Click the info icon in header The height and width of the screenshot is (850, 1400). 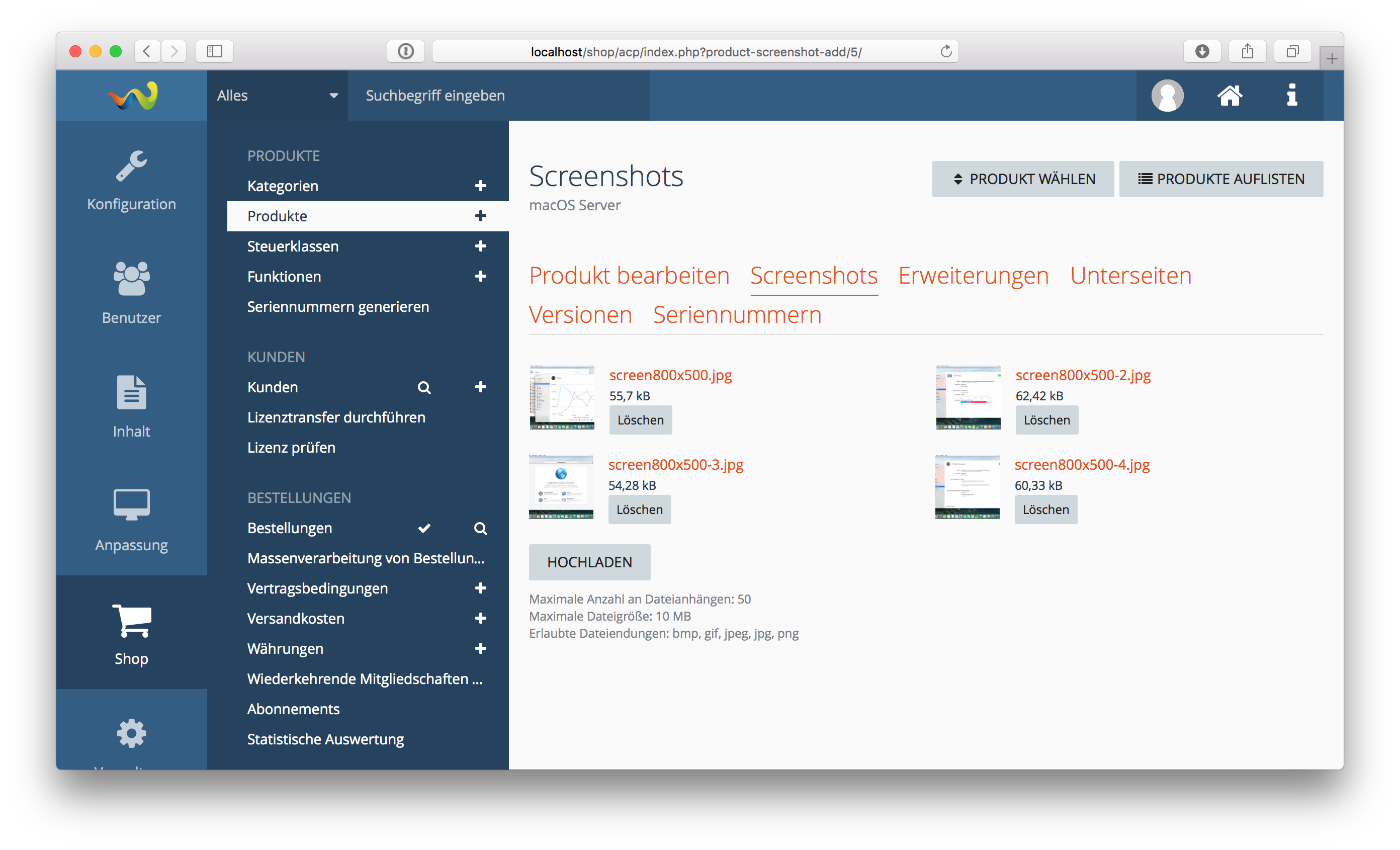pyautogui.click(x=1292, y=96)
